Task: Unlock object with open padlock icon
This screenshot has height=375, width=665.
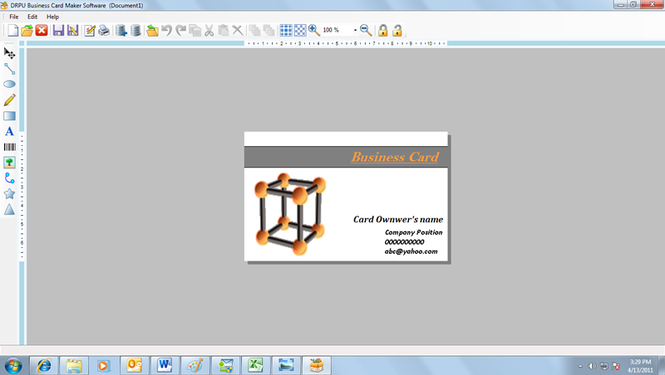Action: (x=397, y=31)
